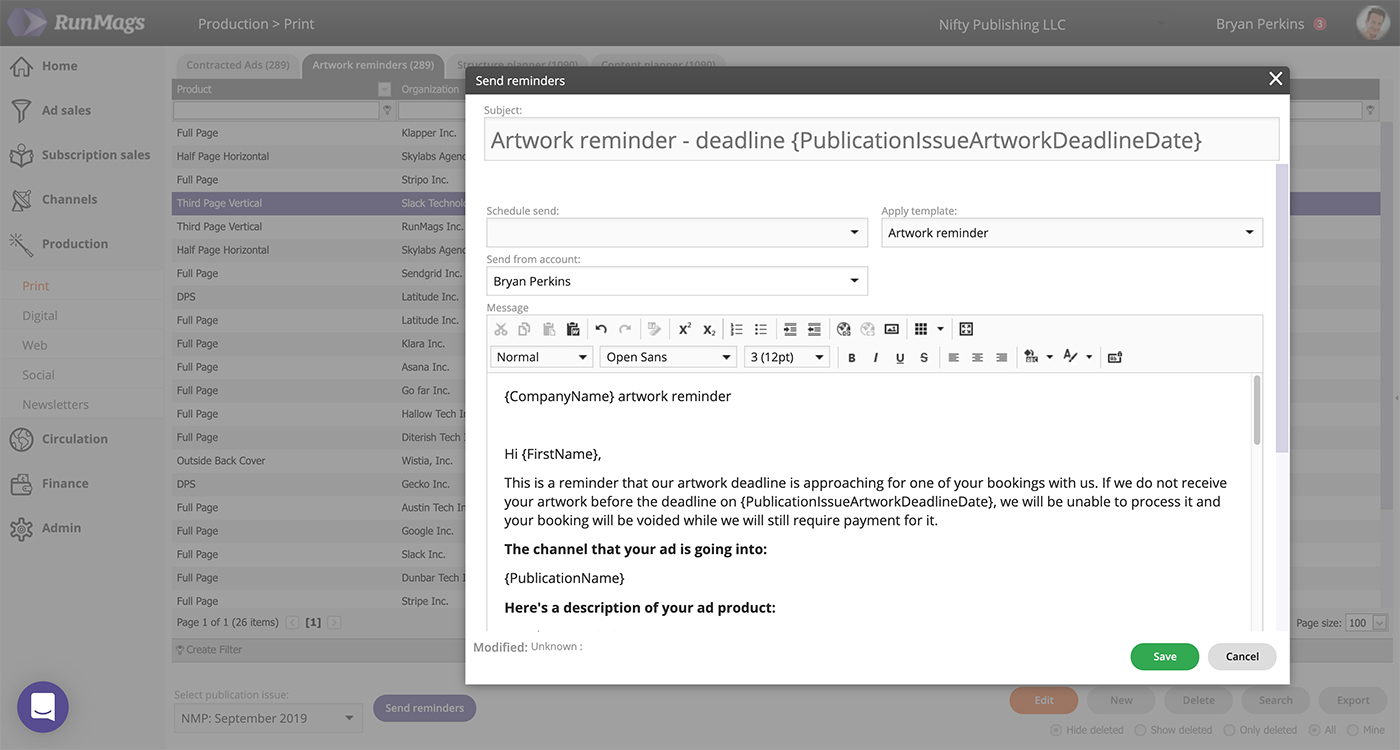Viewport: 1400px width, 750px height.
Task: Select the Only deleted radio button
Action: click(x=1230, y=730)
